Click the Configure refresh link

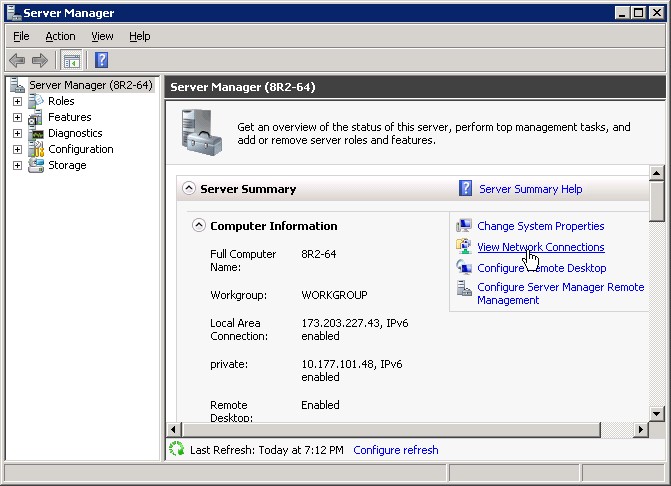tap(395, 450)
